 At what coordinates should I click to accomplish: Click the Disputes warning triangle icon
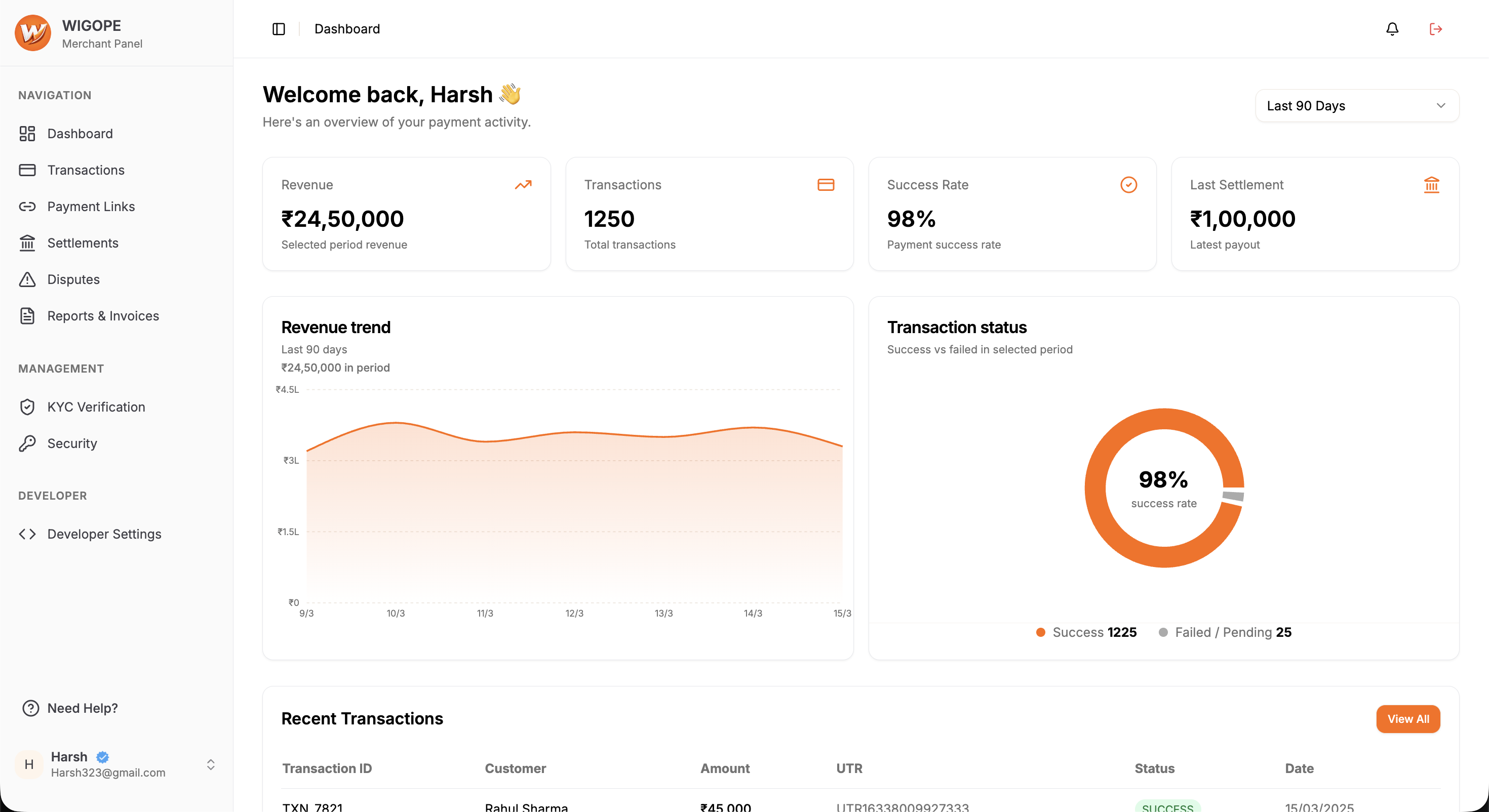click(x=27, y=279)
